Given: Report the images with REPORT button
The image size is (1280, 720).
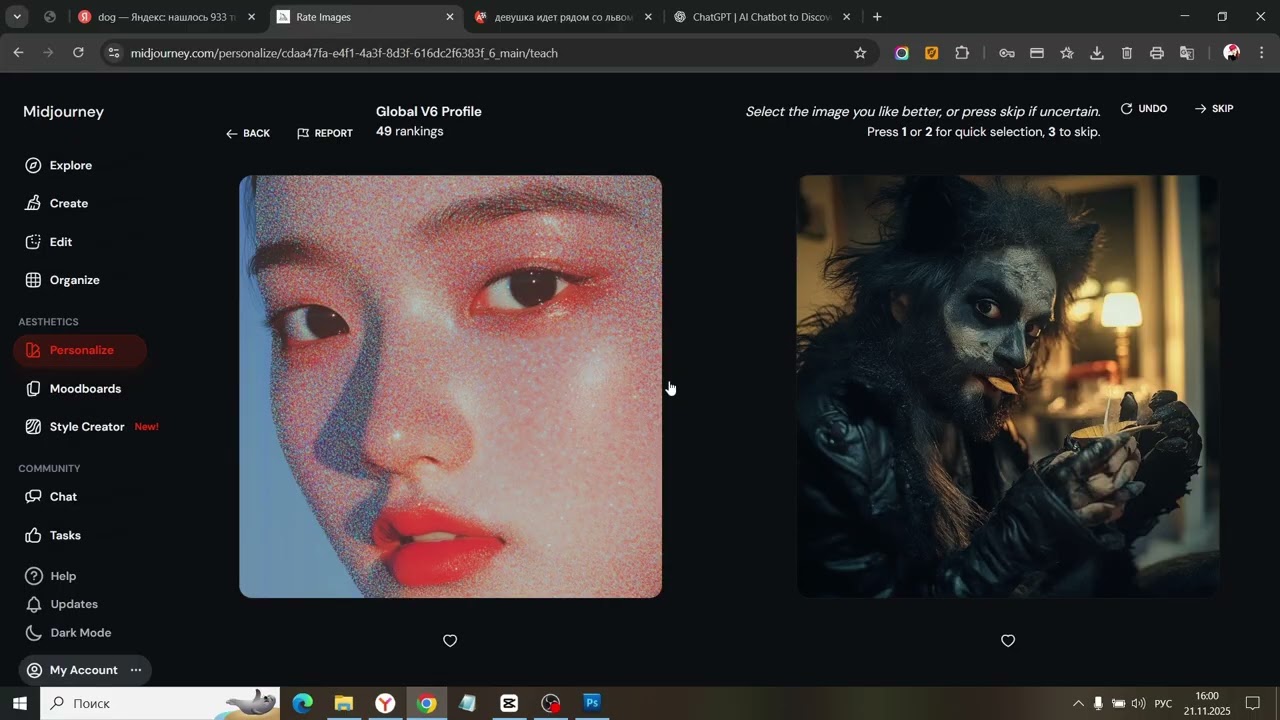Looking at the screenshot, I should (325, 133).
